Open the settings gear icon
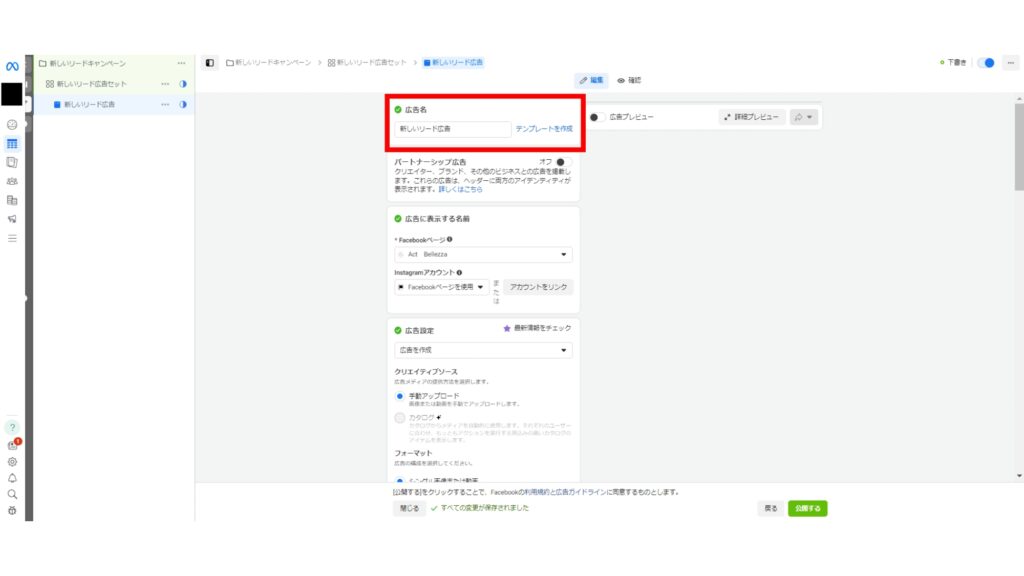 [x=12, y=462]
